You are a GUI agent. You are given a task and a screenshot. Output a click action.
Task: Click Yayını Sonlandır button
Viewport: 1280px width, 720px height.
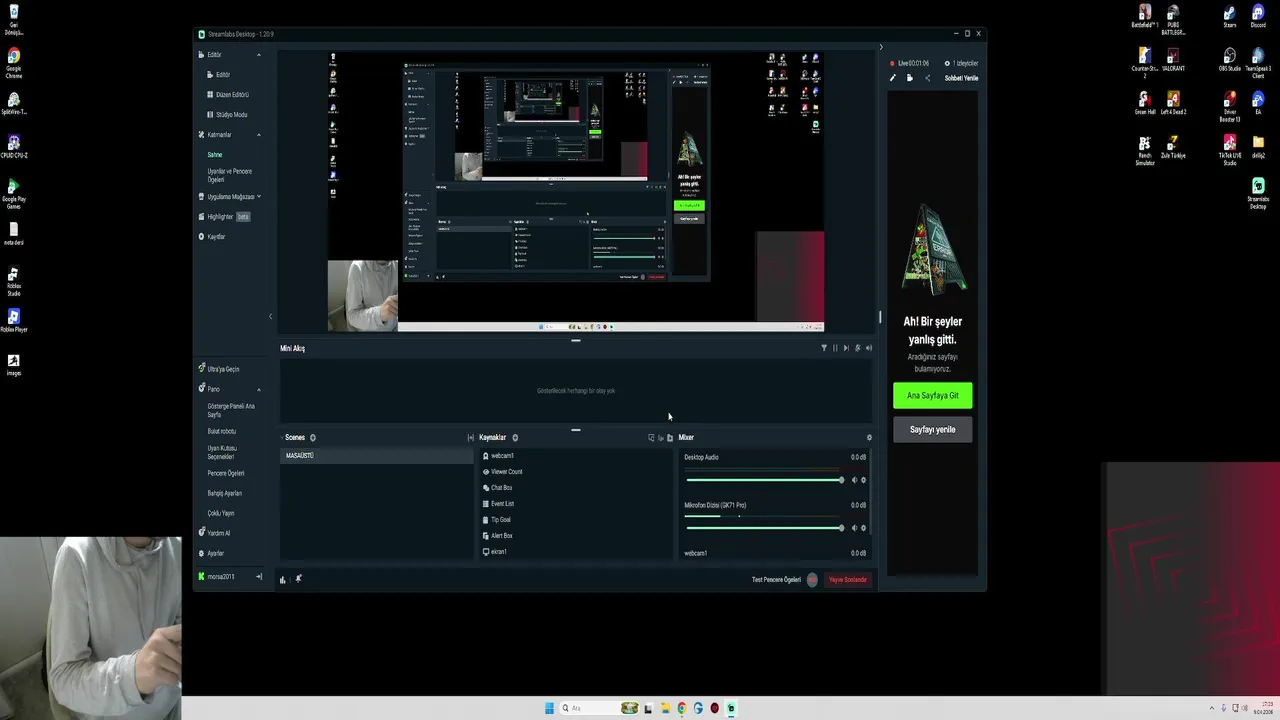pyautogui.click(x=848, y=580)
